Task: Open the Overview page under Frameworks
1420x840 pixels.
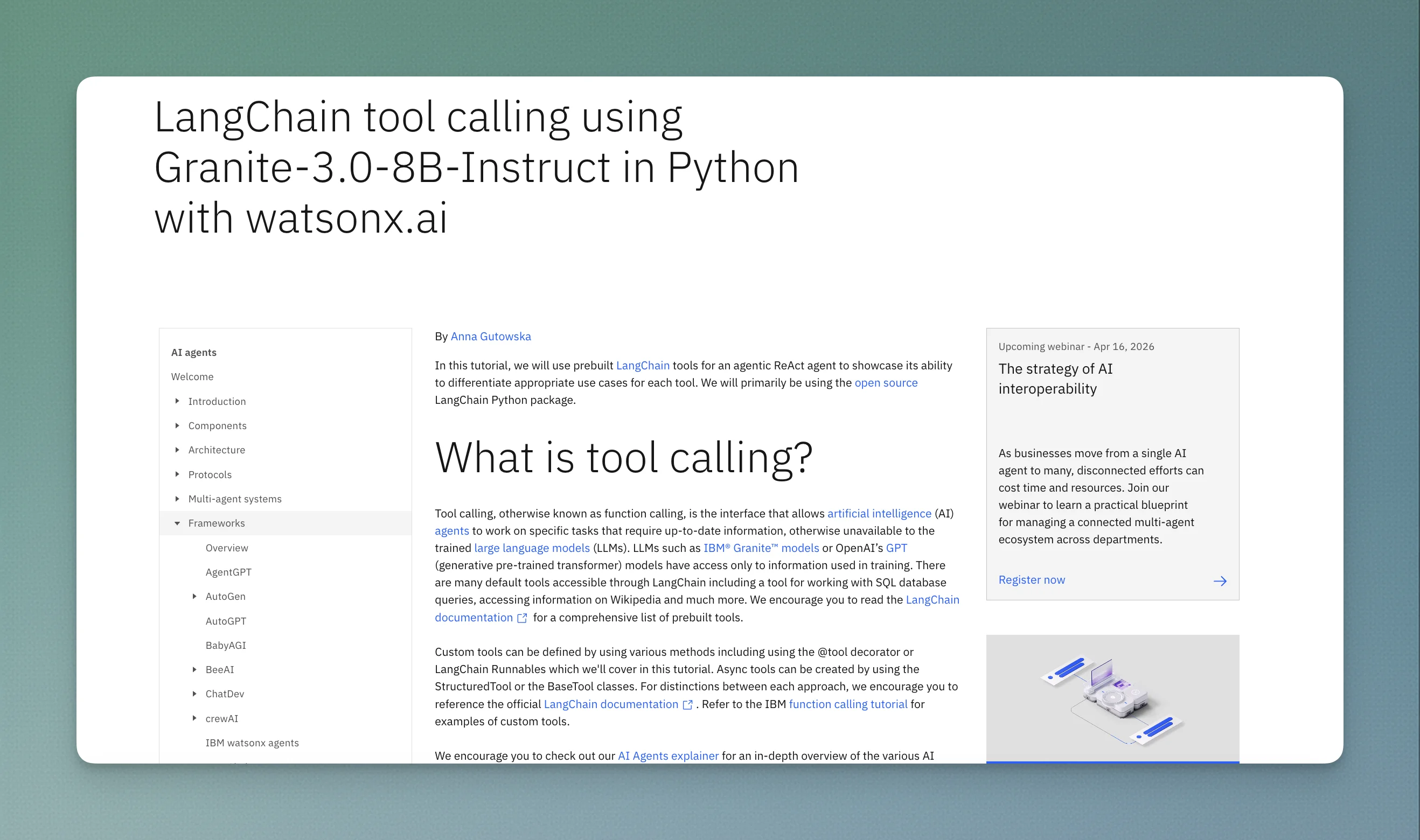Action: [226, 548]
